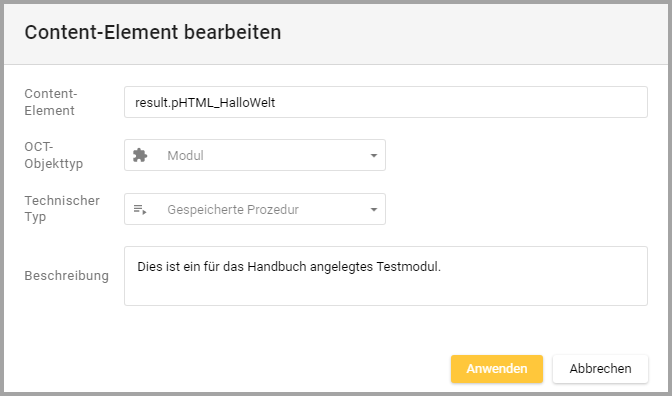The height and width of the screenshot is (396, 672).
Task: Cancel with the Abbrechen button
Action: [x=600, y=369]
